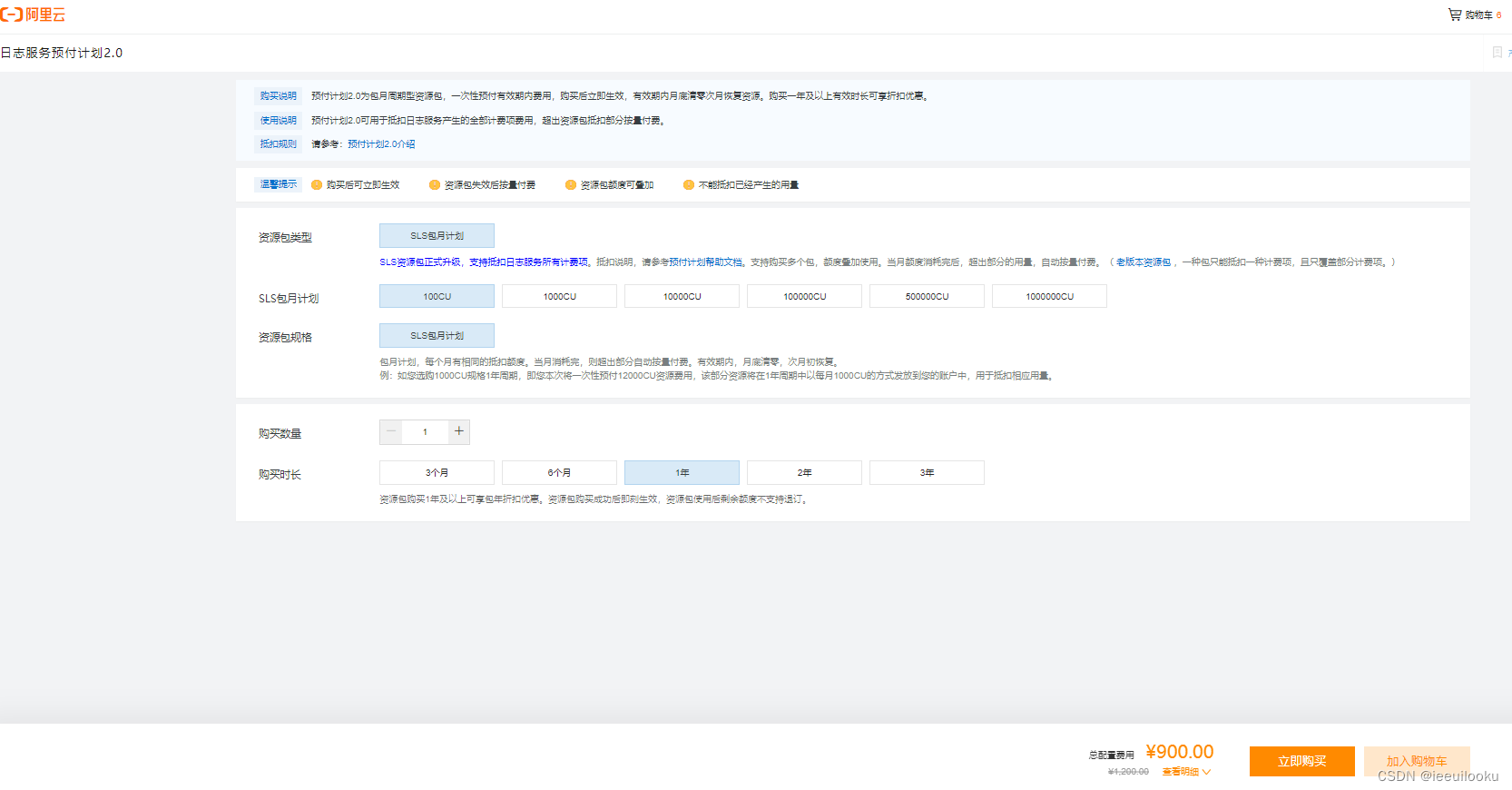
Task: Choose the 1000CU plan option
Action: [559, 296]
